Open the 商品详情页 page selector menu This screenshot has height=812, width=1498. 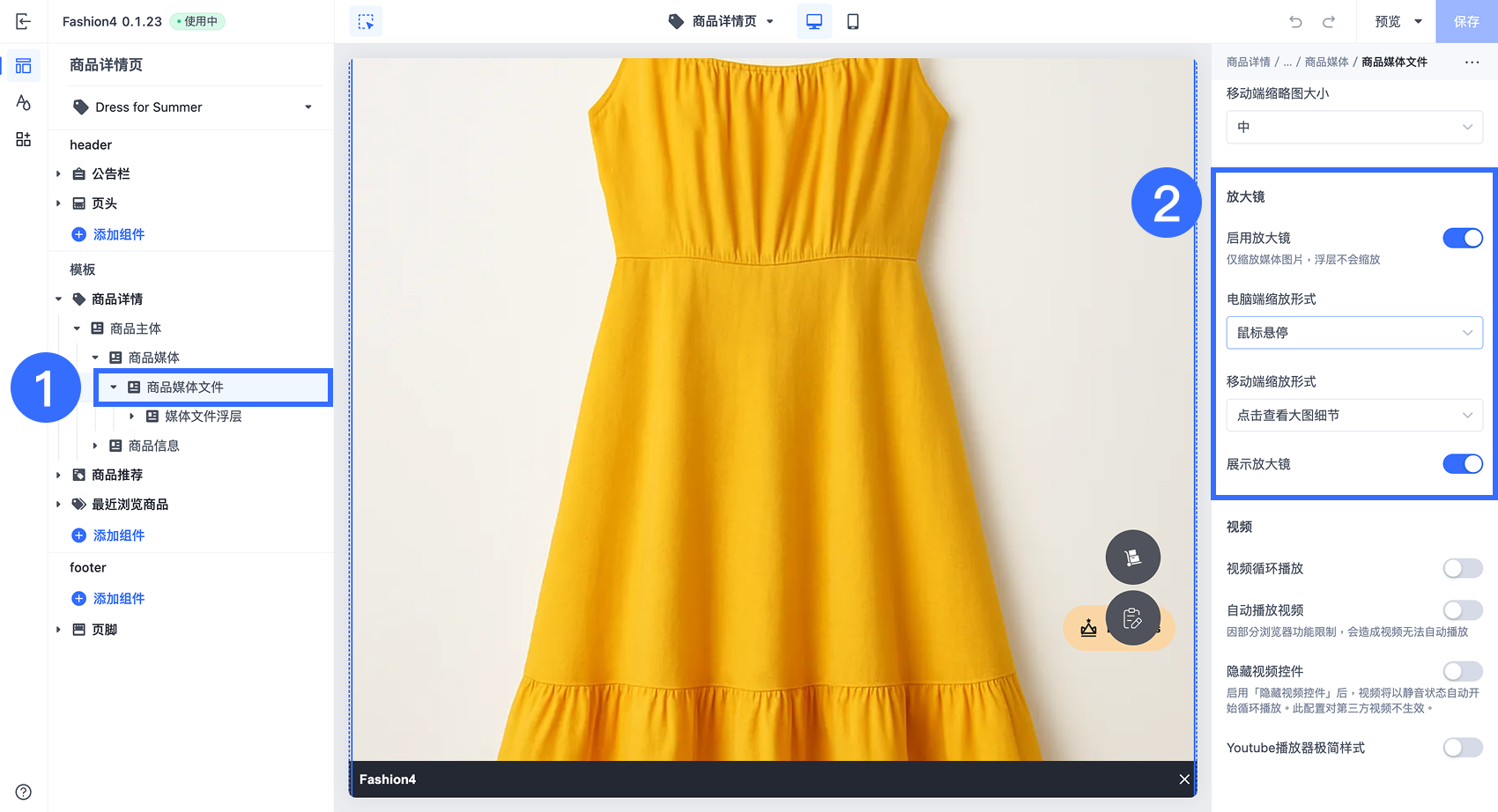[x=723, y=21]
